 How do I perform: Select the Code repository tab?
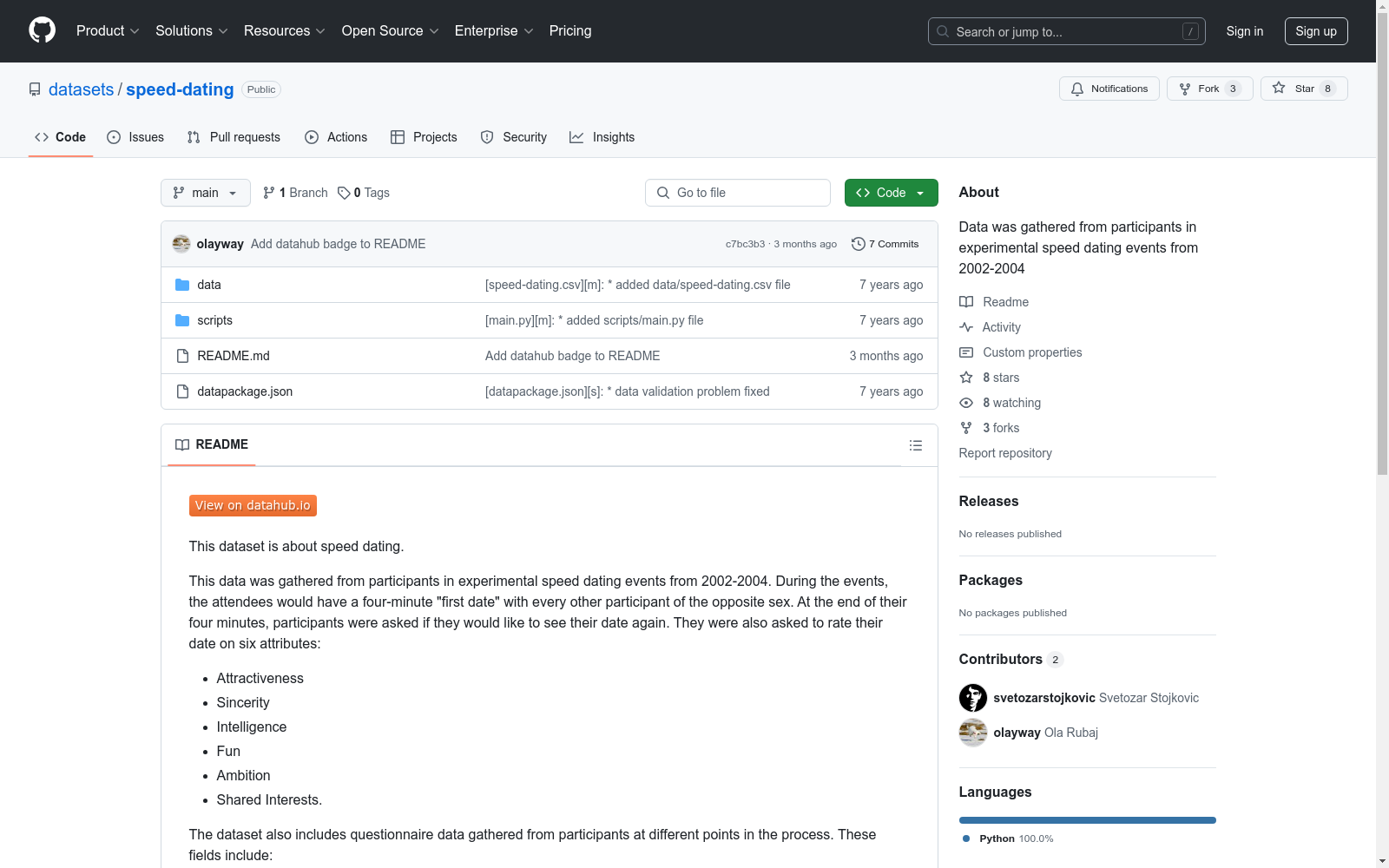pyautogui.click(x=61, y=137)
